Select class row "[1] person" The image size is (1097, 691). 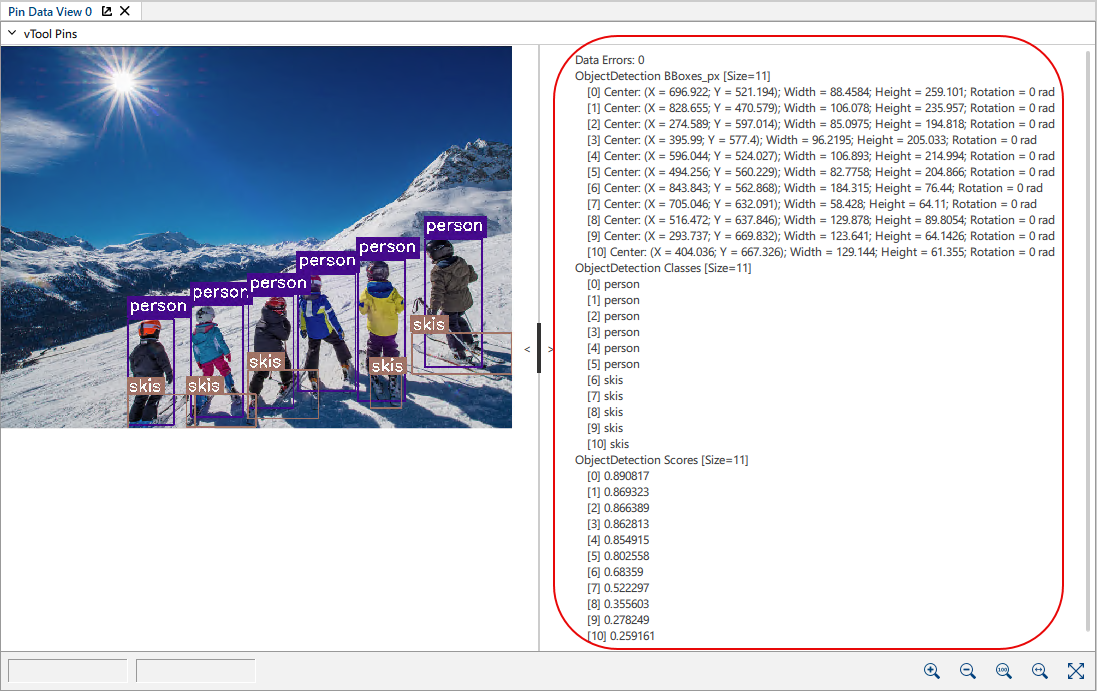pos(613,301)
